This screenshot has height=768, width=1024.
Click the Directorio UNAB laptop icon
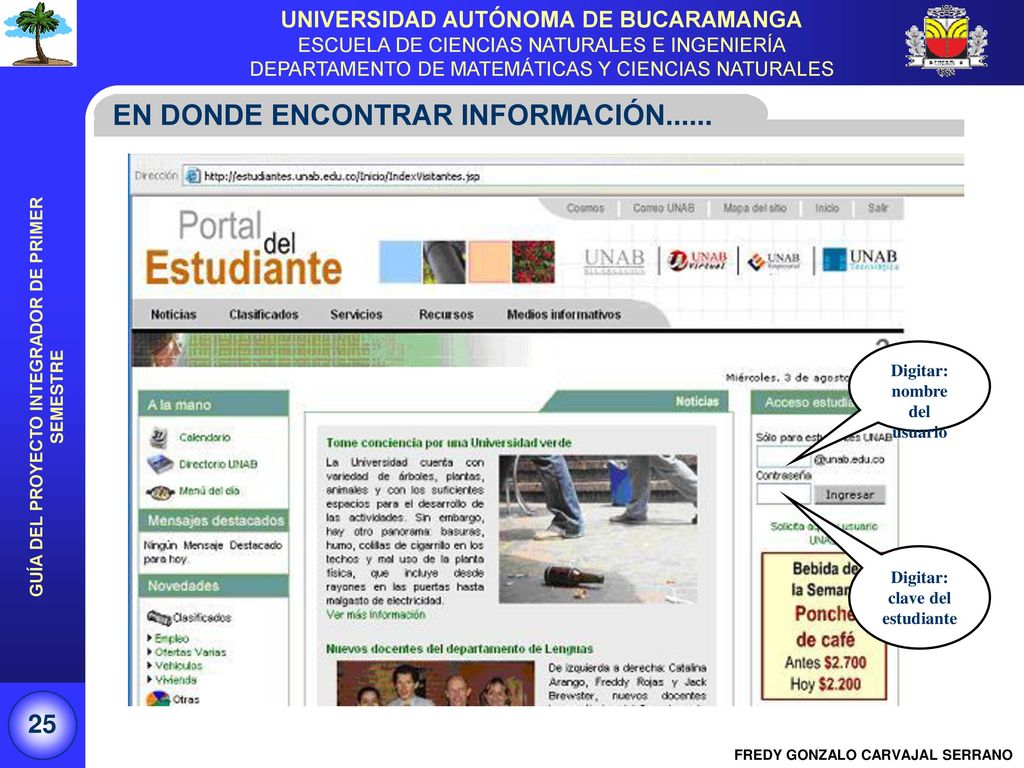[x=159, y=464]
